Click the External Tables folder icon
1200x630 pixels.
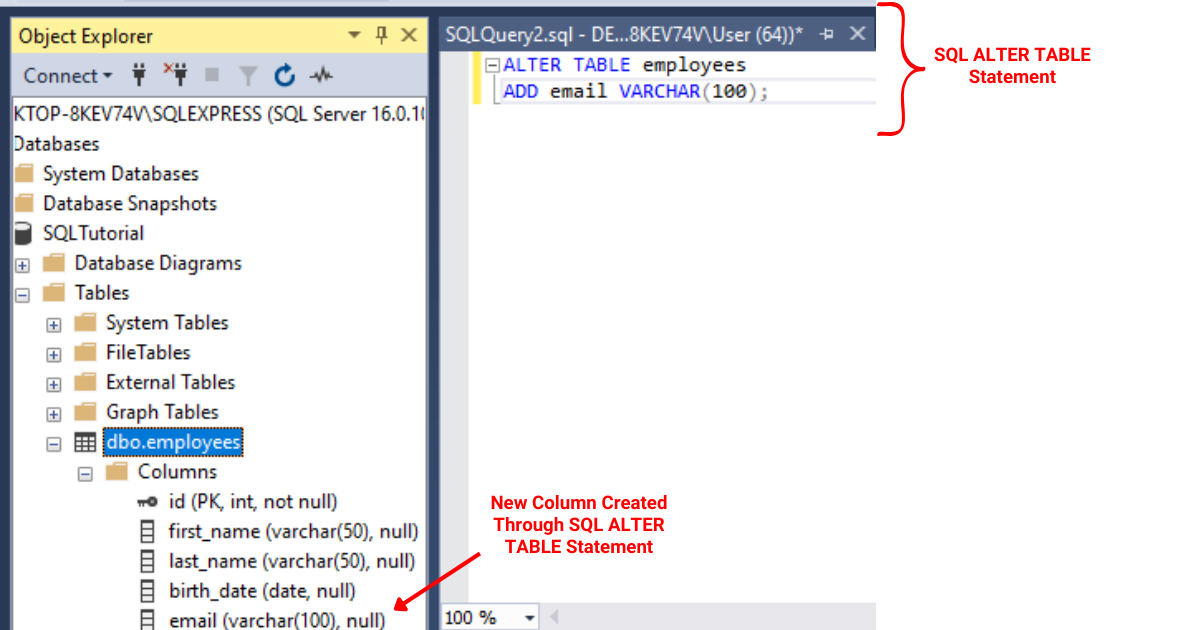[x=86, y=382]
